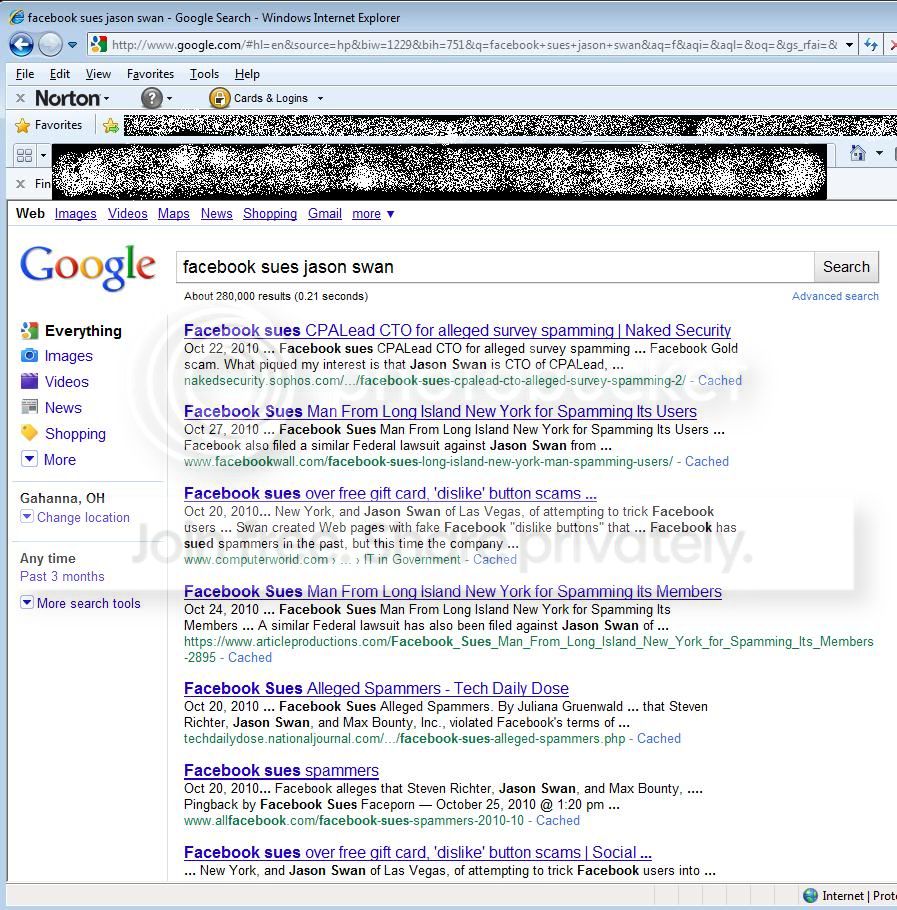Expand More search tools
Viewport: 897px width, 910px height.
(81, 603)
